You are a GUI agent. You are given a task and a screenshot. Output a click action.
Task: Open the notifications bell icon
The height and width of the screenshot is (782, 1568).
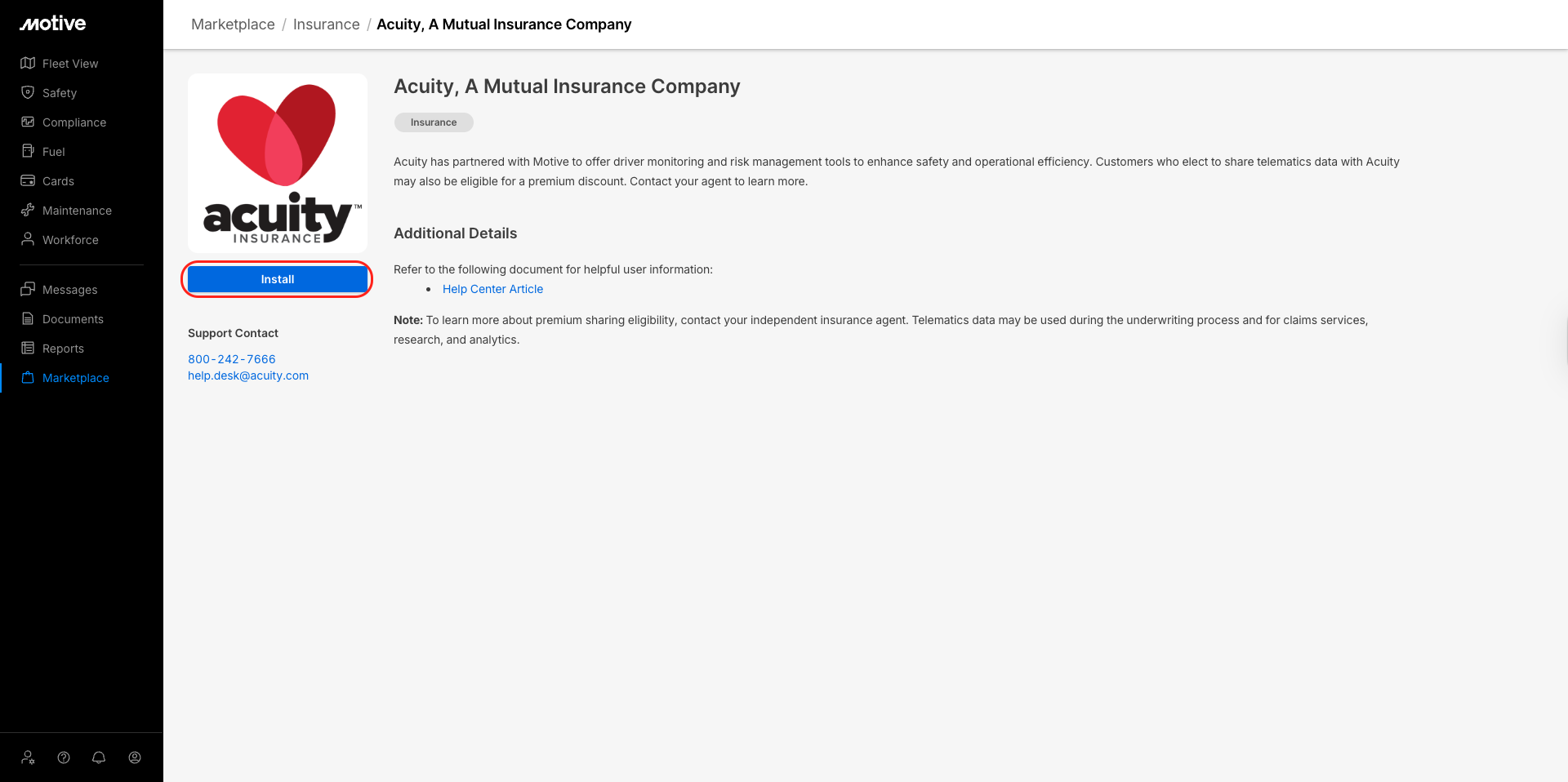(x=99, y=758)
